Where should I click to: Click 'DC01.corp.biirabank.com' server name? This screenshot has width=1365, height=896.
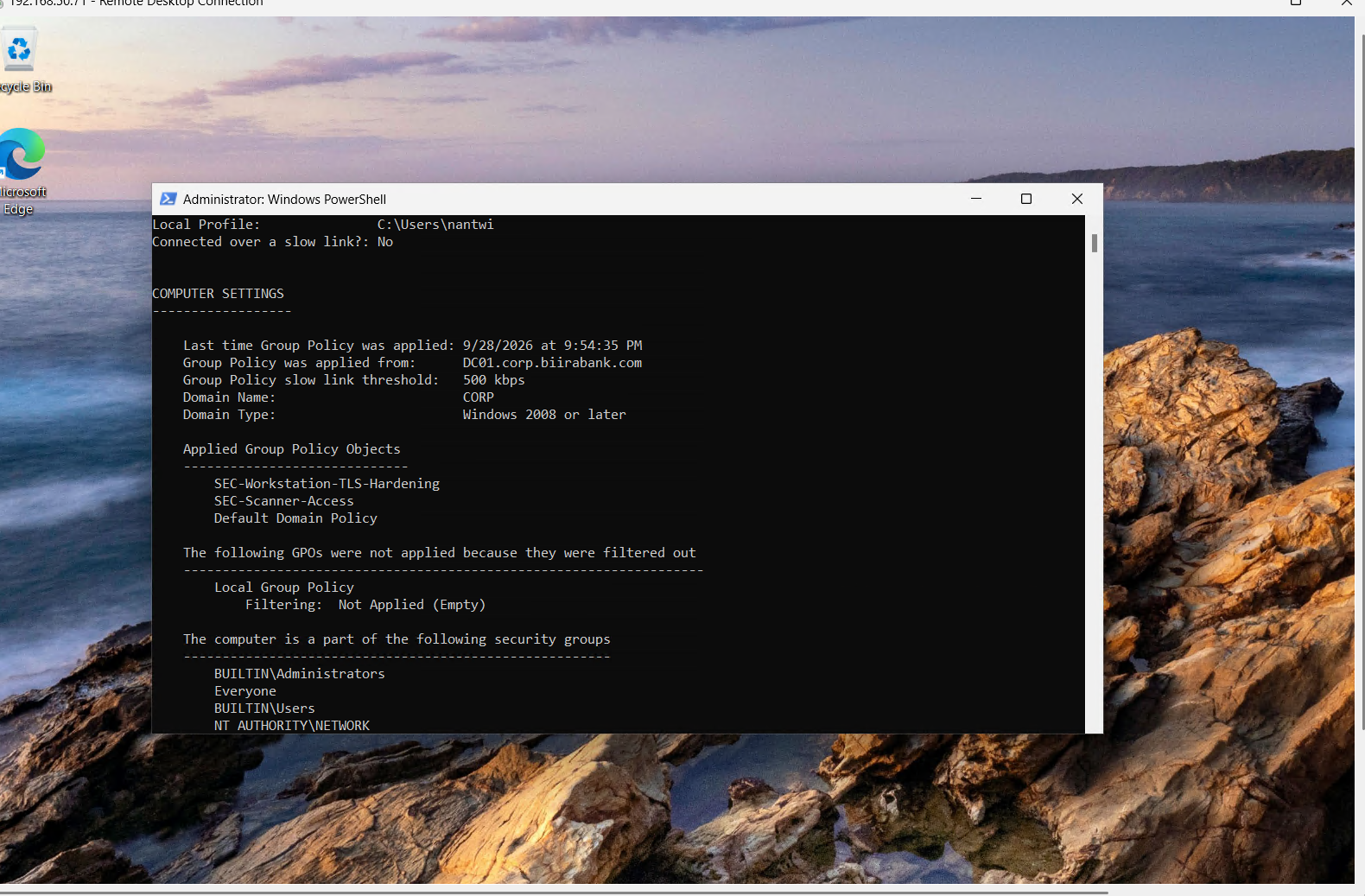coord(552,363)
